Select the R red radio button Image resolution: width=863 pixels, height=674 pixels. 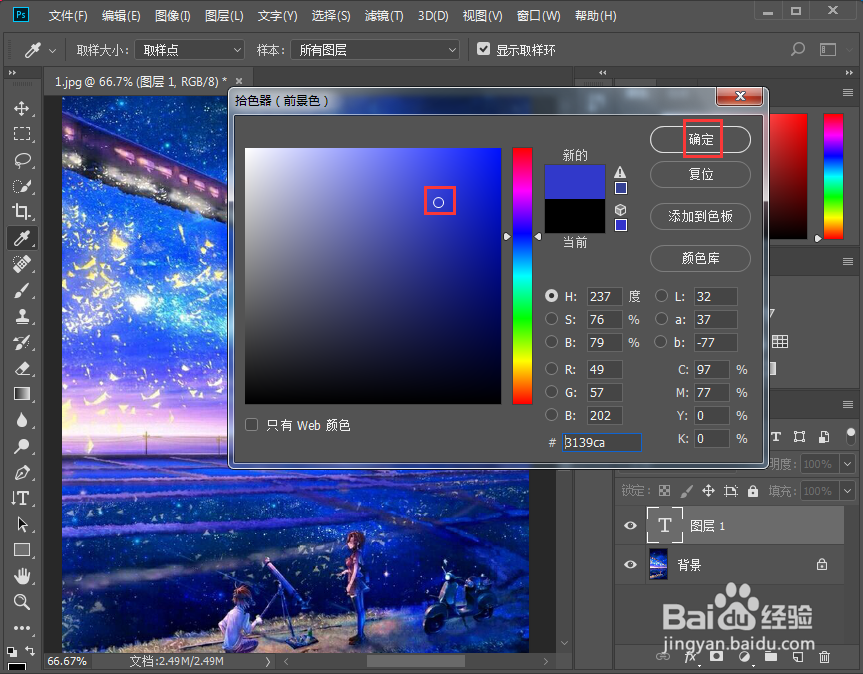(551, 369)
